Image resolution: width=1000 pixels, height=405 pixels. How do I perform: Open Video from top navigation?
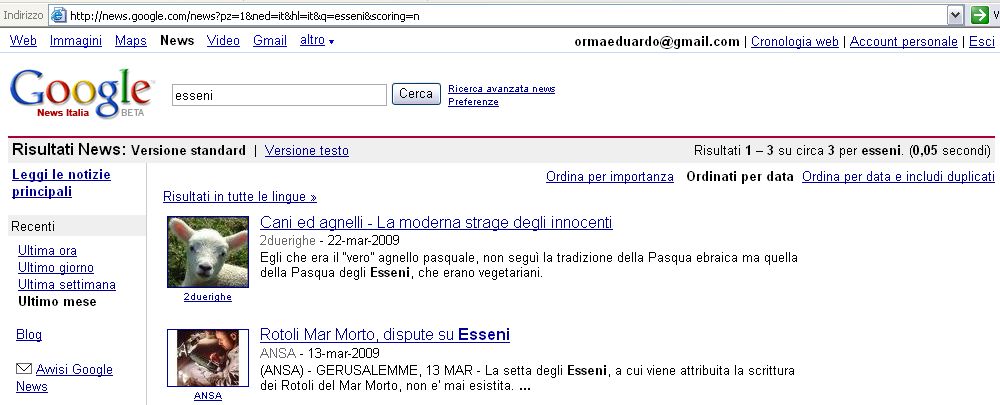[223, 41]
